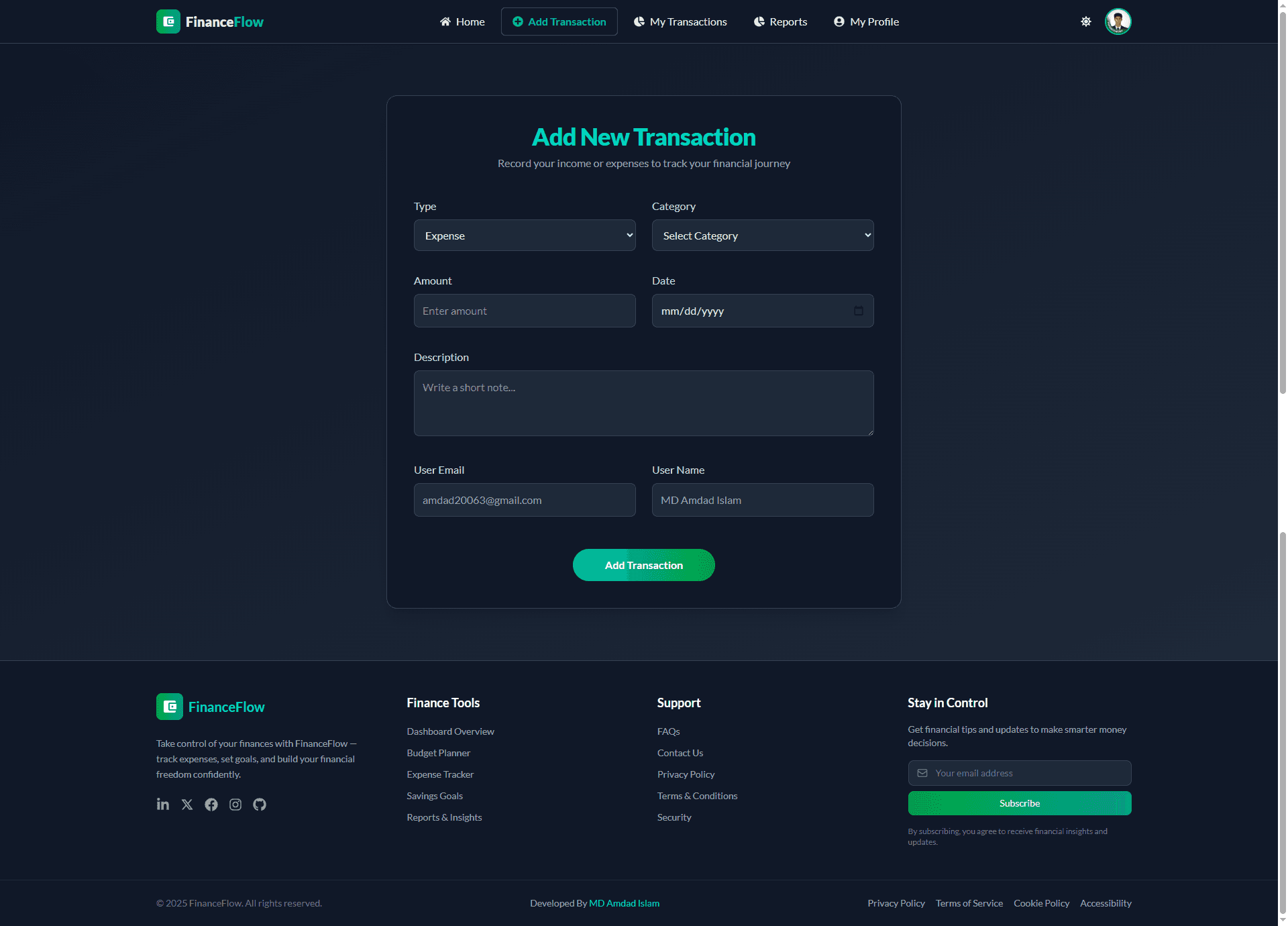Image resolution: width=1288 pixels, height=926 pixels.
Task: Open Savings Goals footer link
Action: point(435,796)
